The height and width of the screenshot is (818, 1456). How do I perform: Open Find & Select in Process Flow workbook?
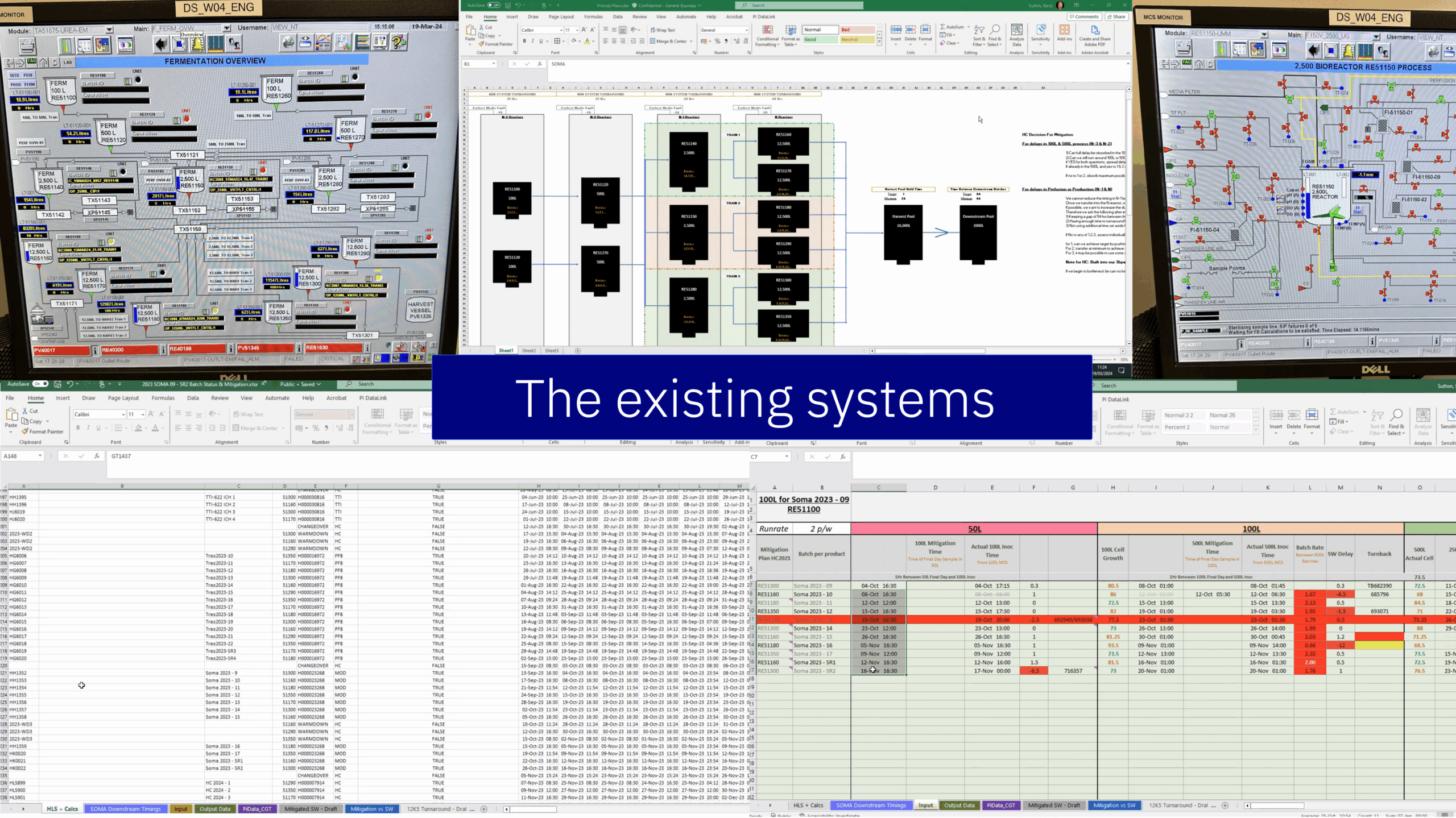pyautogui.click(x=994, y=35)
